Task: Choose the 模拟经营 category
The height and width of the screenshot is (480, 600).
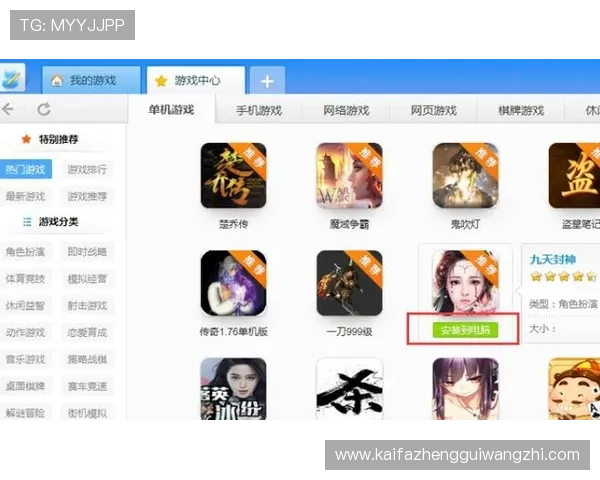Action: pyautogui.click(x=87, y=279)
